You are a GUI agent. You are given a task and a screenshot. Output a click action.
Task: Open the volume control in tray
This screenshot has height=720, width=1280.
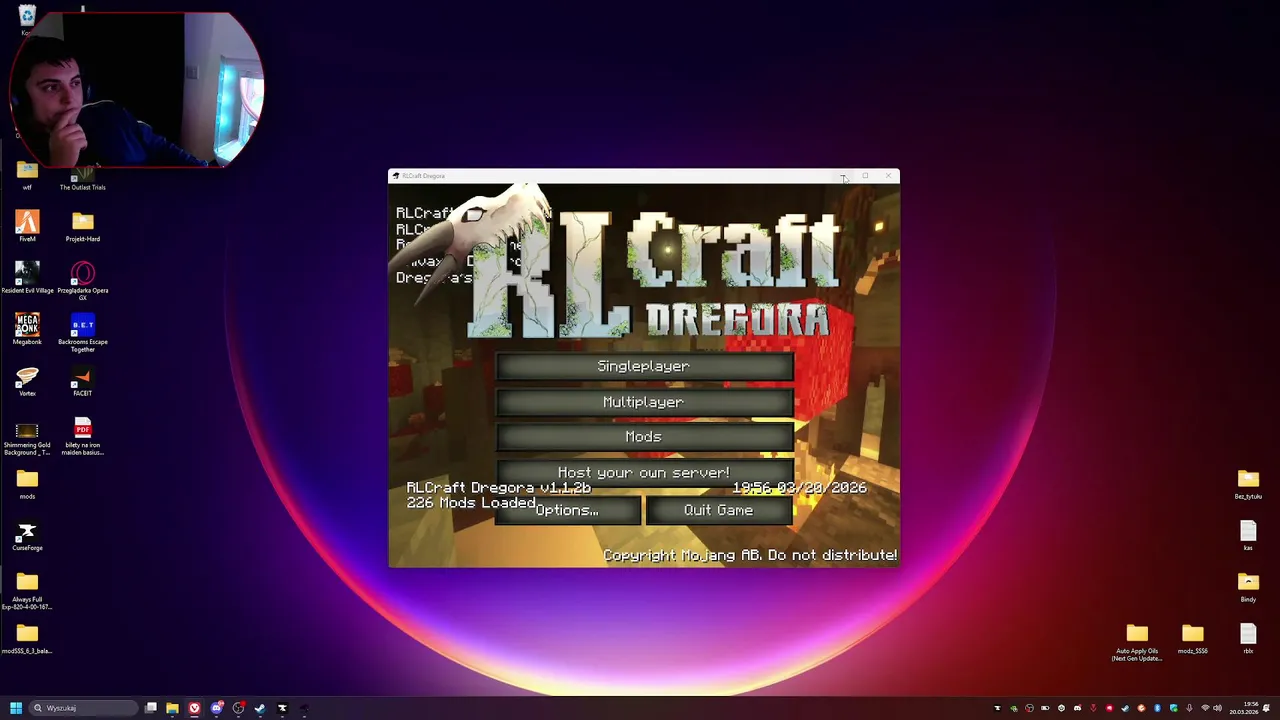point(1217,708)
